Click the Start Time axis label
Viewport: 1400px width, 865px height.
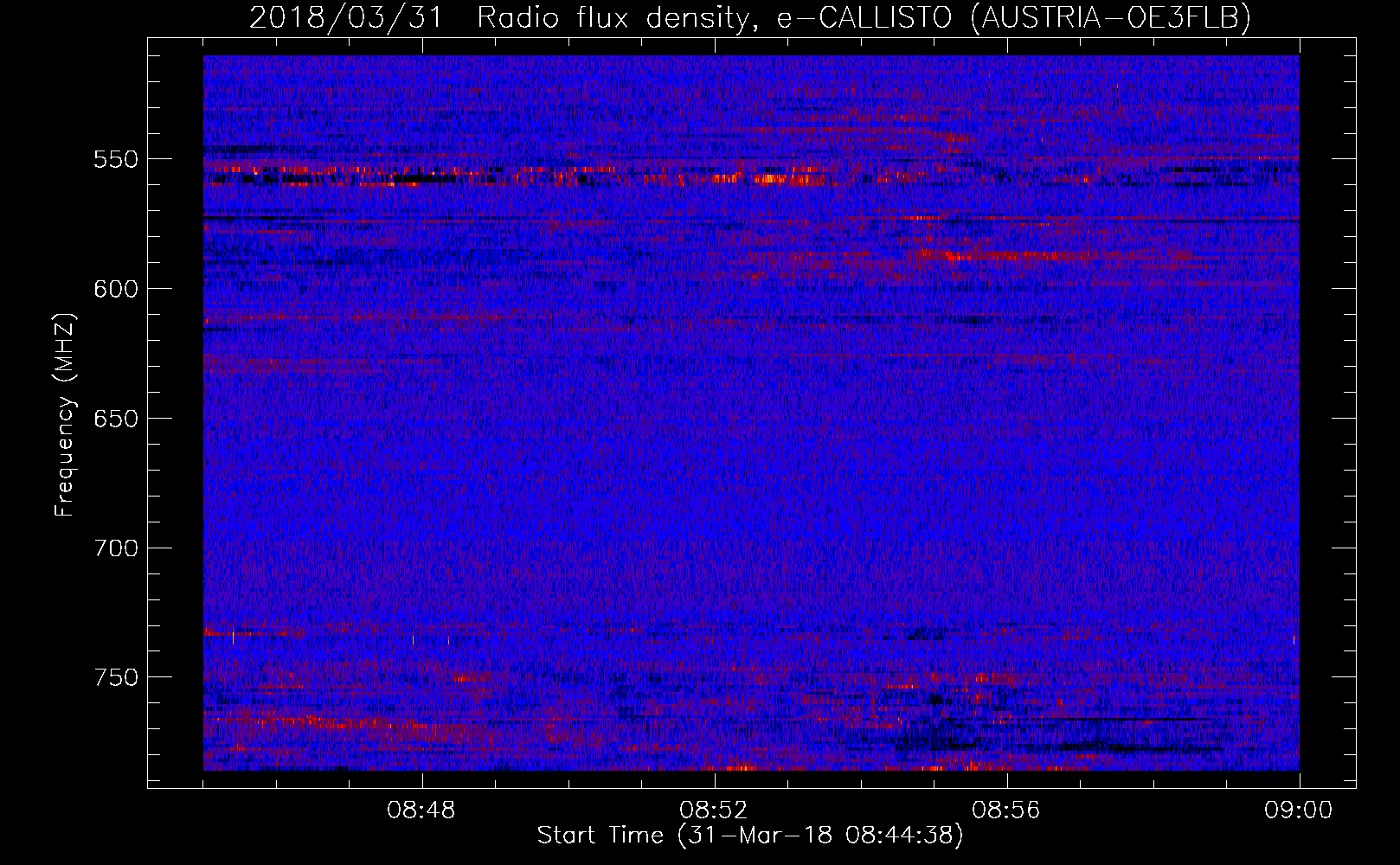pos(750,836)
